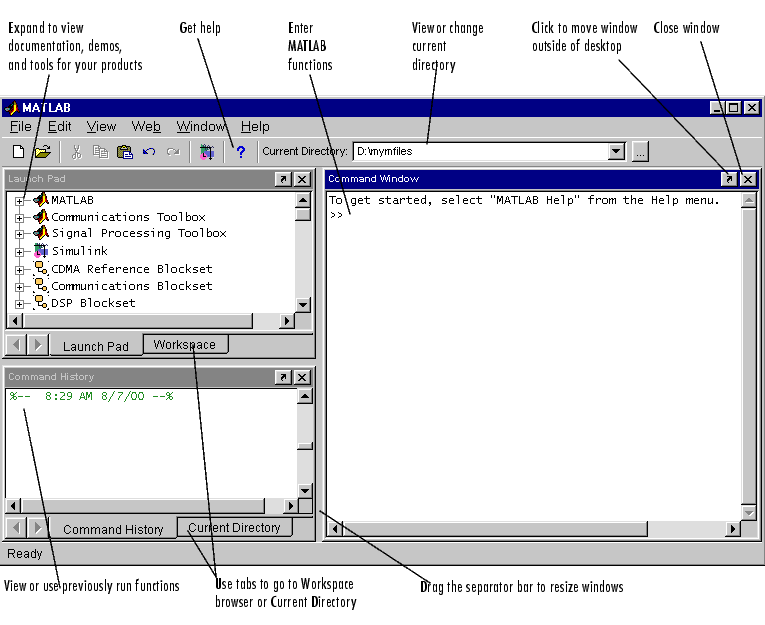Click the Paste clipboard toolbar icon
Screen dimensions: 765x625
pyautogui.click(x=125, y=152)
